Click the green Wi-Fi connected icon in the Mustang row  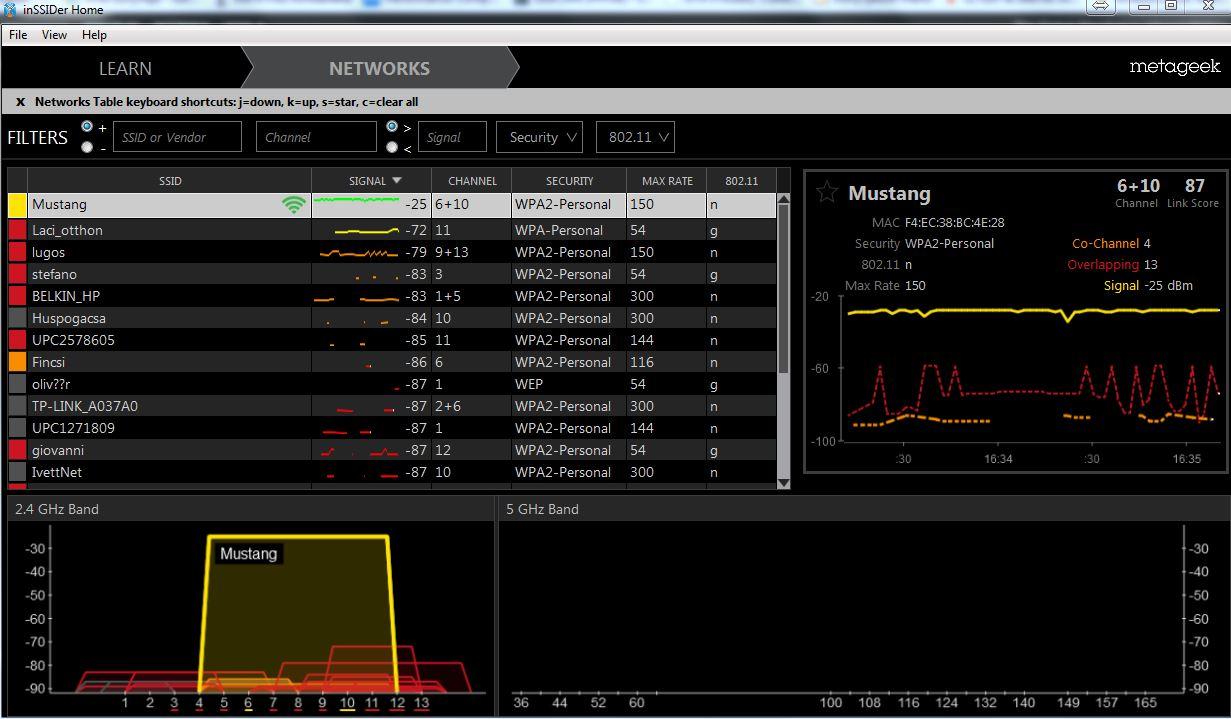293,204
